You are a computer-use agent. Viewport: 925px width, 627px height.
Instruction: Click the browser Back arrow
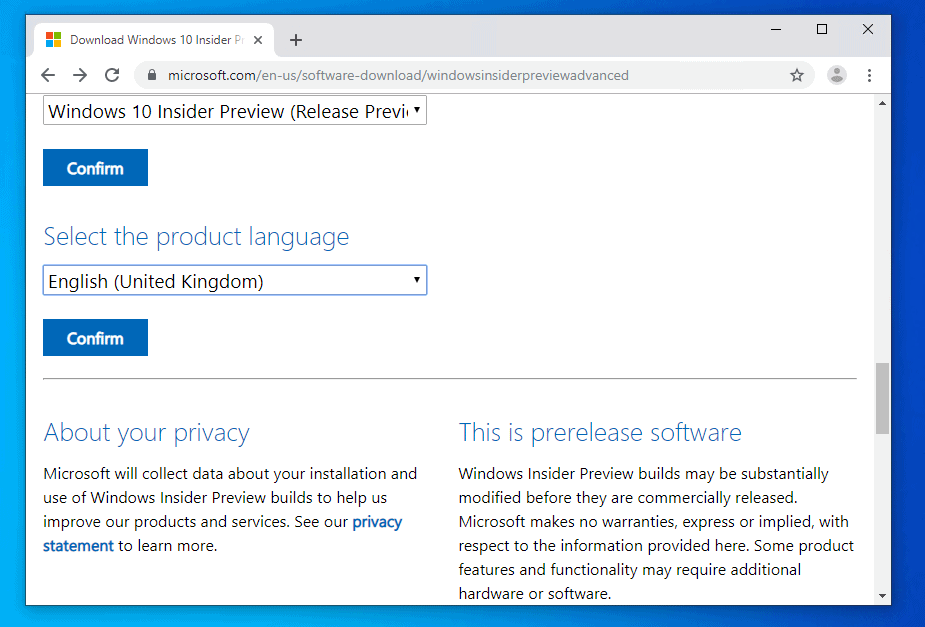[x=48, y=75]
